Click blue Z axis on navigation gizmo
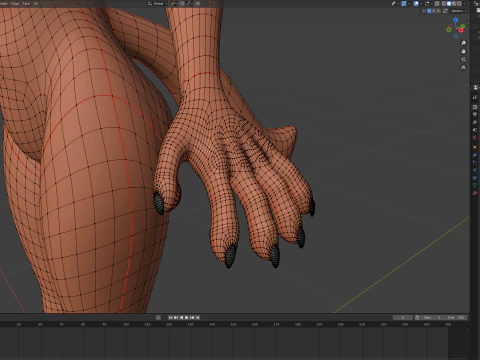 point(456,20)
